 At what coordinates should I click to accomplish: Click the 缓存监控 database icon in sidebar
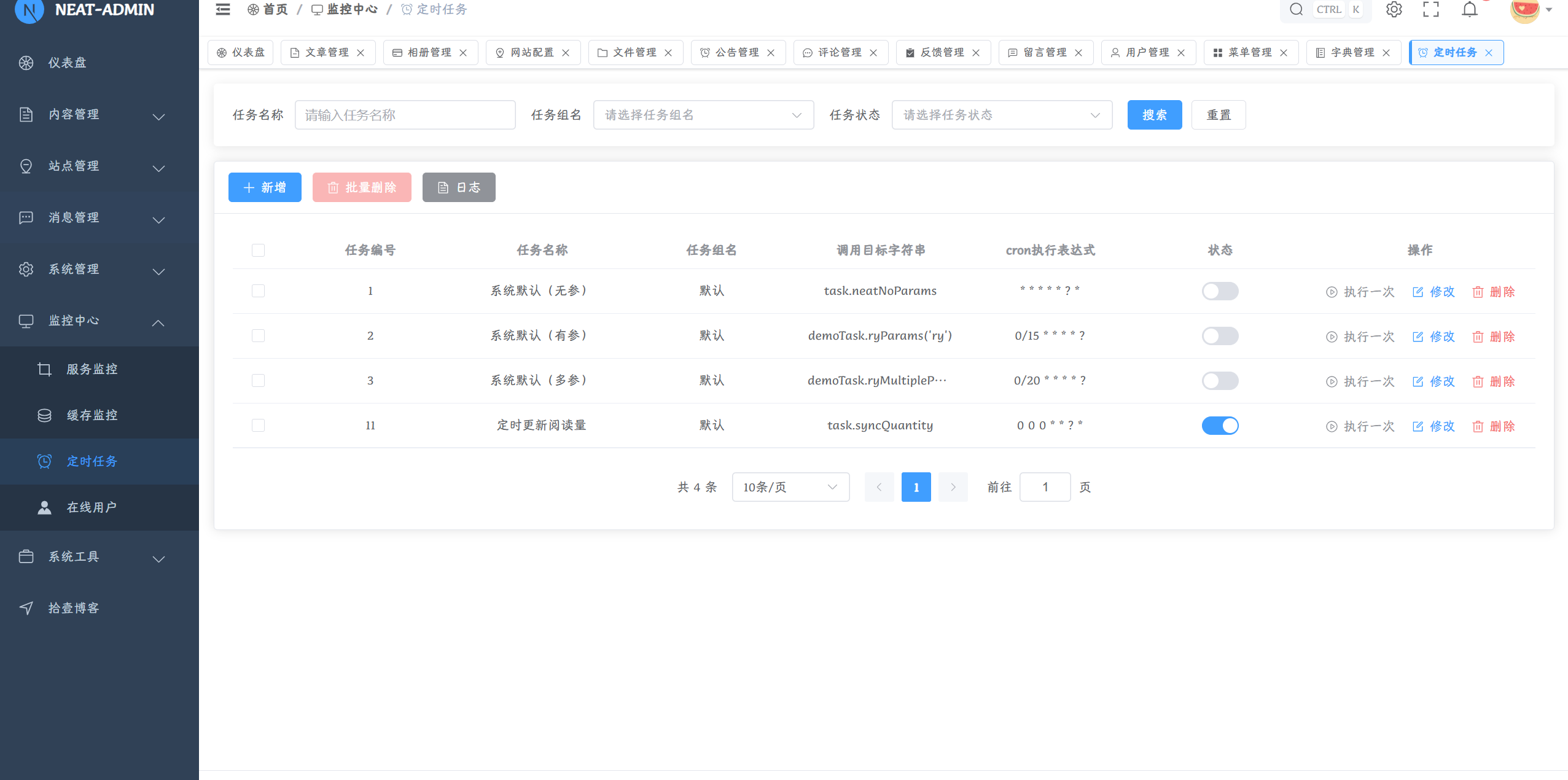tap(44, 415)
